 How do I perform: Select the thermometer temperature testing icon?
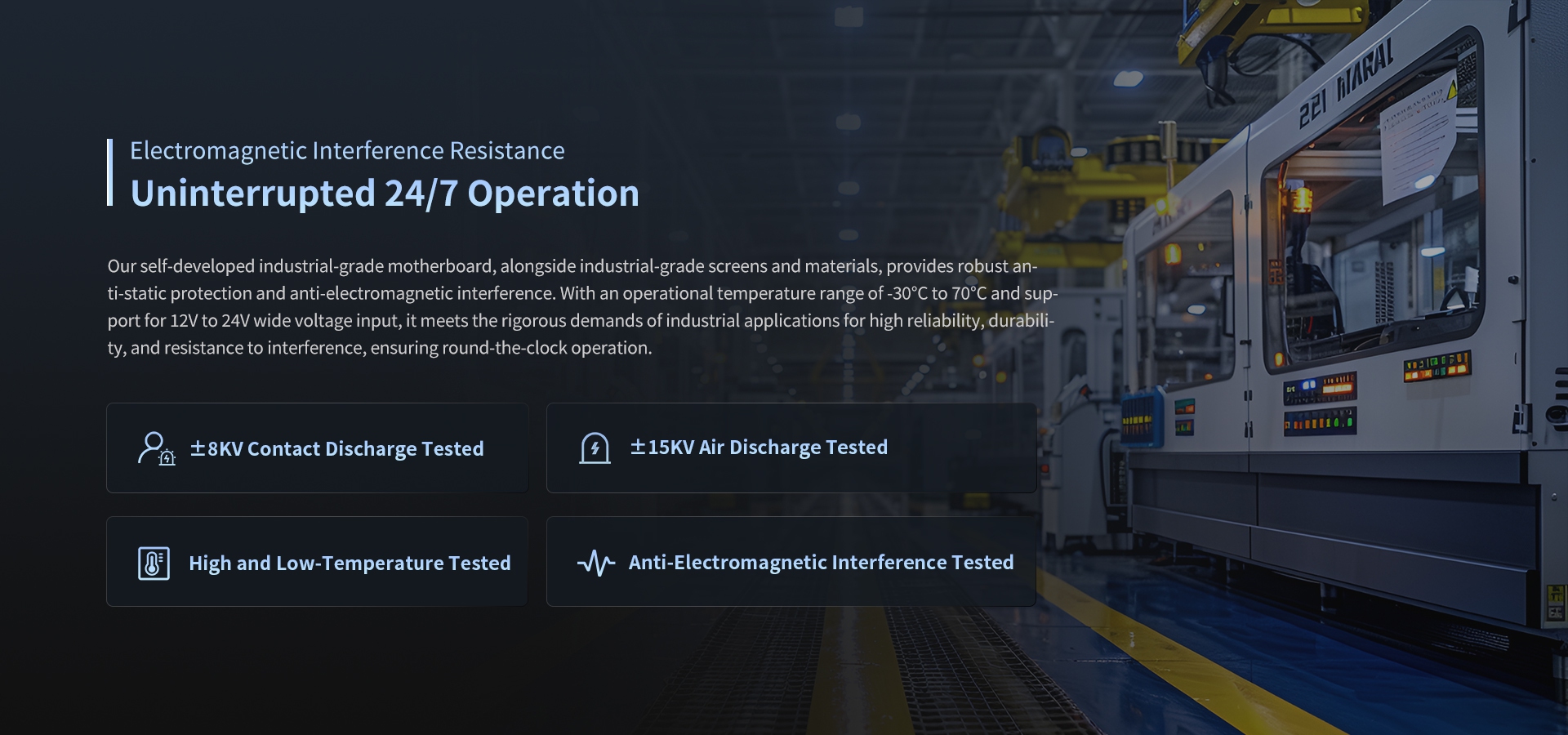click(155, 562)
